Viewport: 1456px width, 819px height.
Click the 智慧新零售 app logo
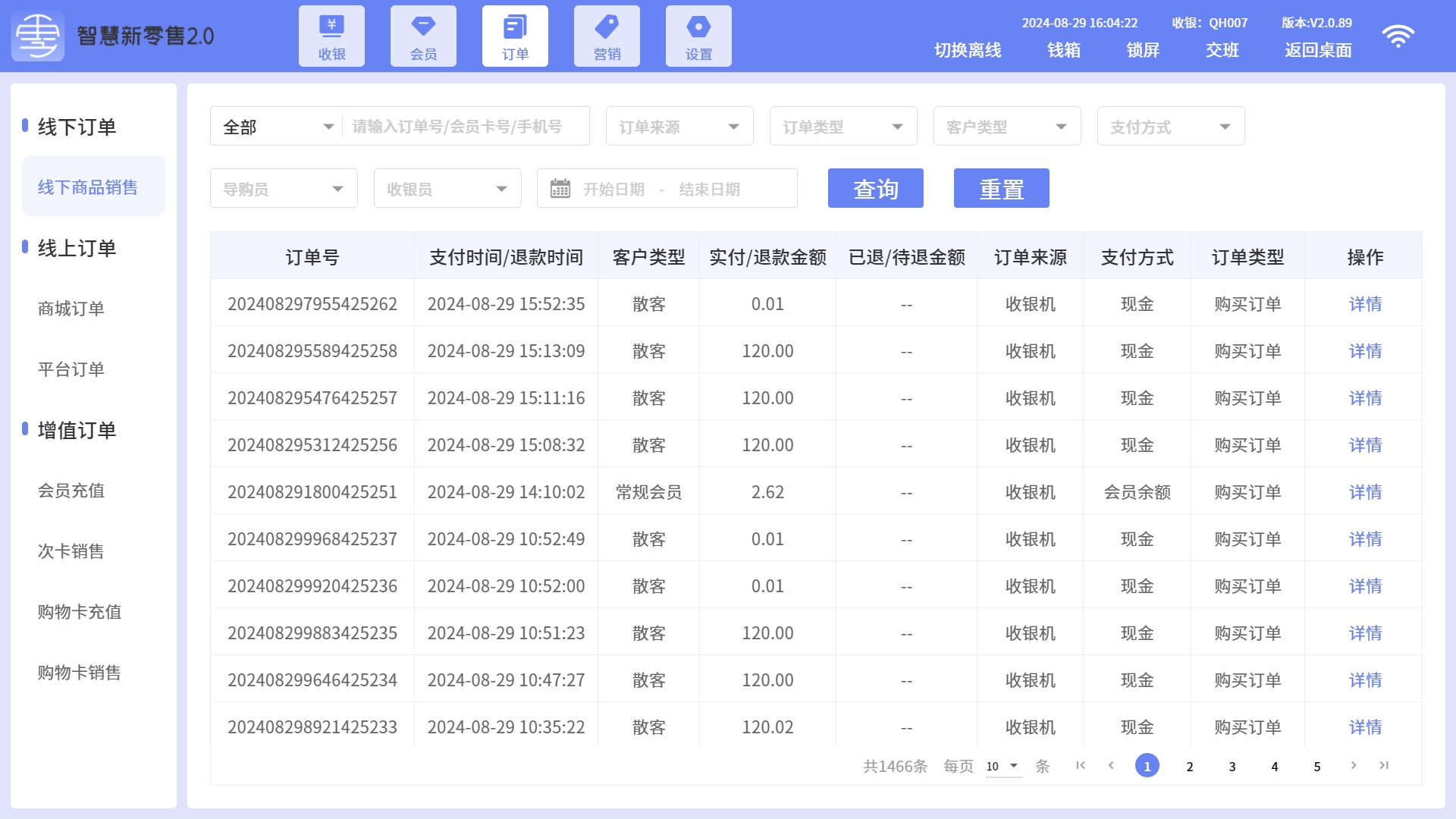point(38,36)
